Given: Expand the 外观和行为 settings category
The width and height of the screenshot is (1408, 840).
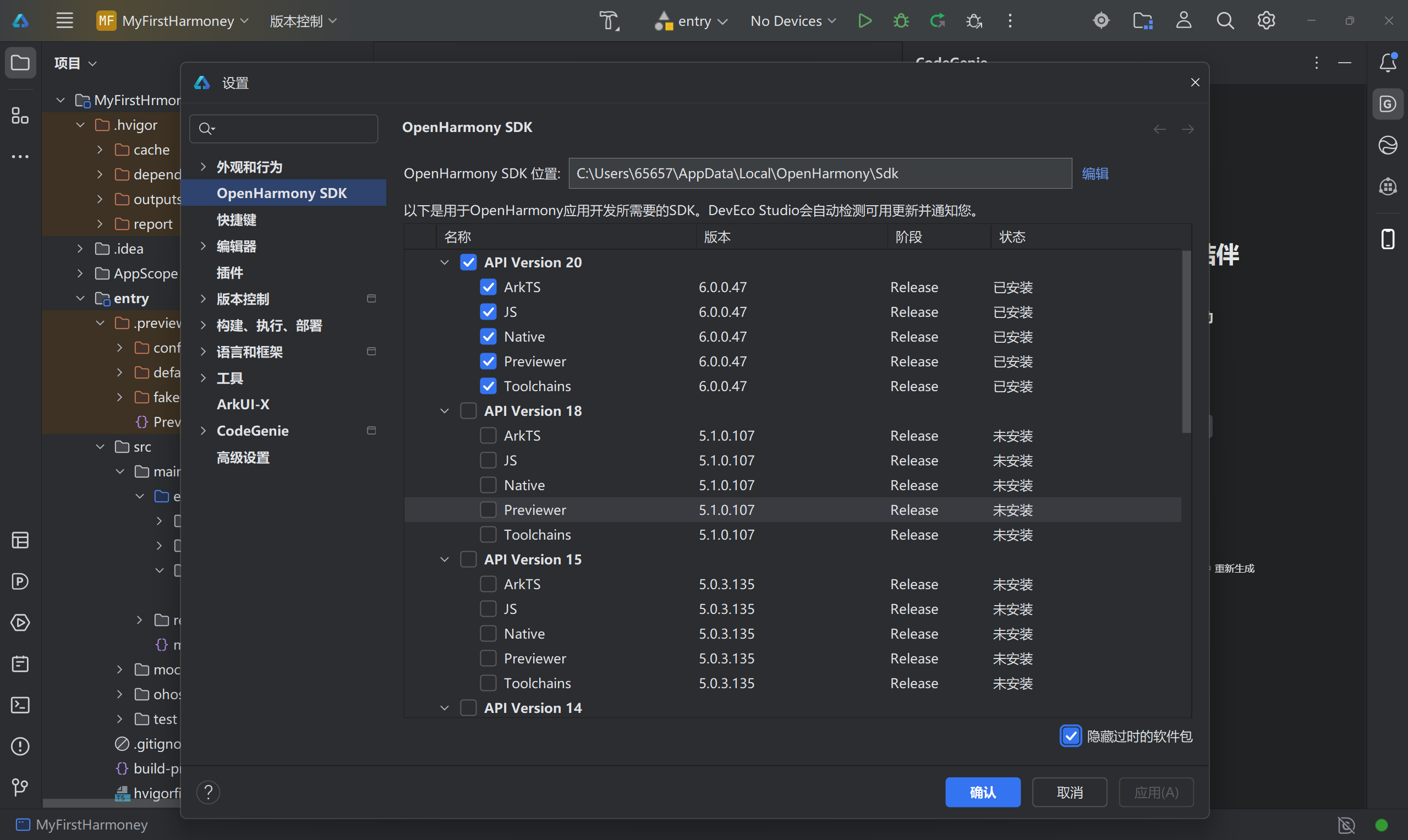Looking at the screenshot, I should [203, 167].
